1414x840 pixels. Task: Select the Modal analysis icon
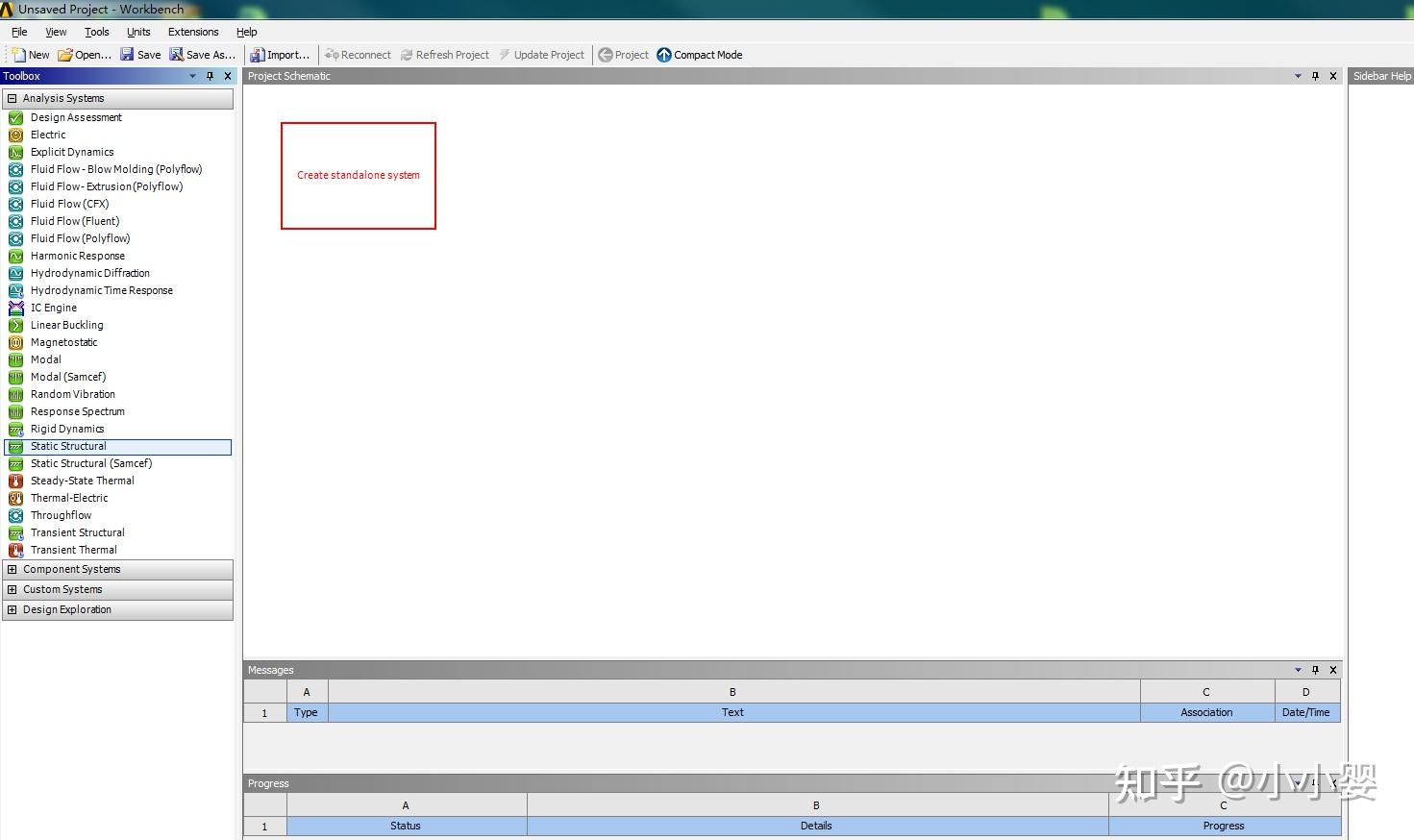click(x=15, y=359)
